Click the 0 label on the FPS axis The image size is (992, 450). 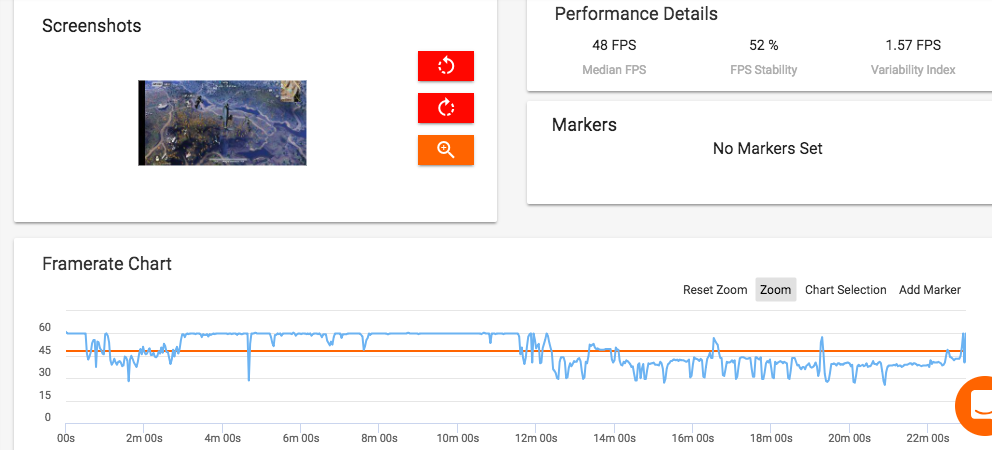coord(47,418)
